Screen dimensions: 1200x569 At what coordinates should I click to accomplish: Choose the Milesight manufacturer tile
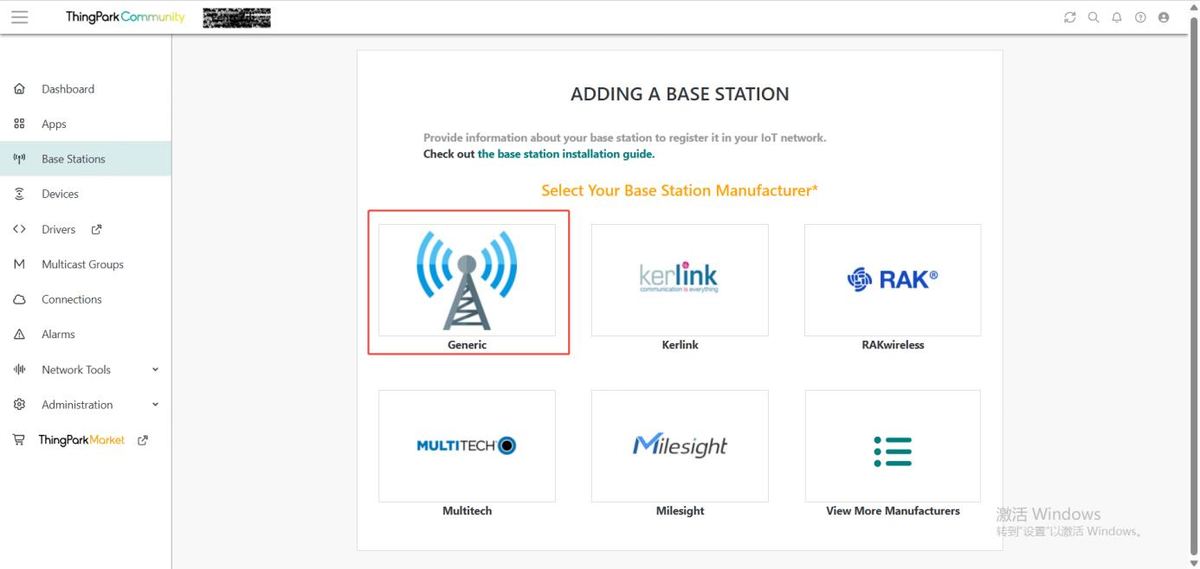click(680, 446)
